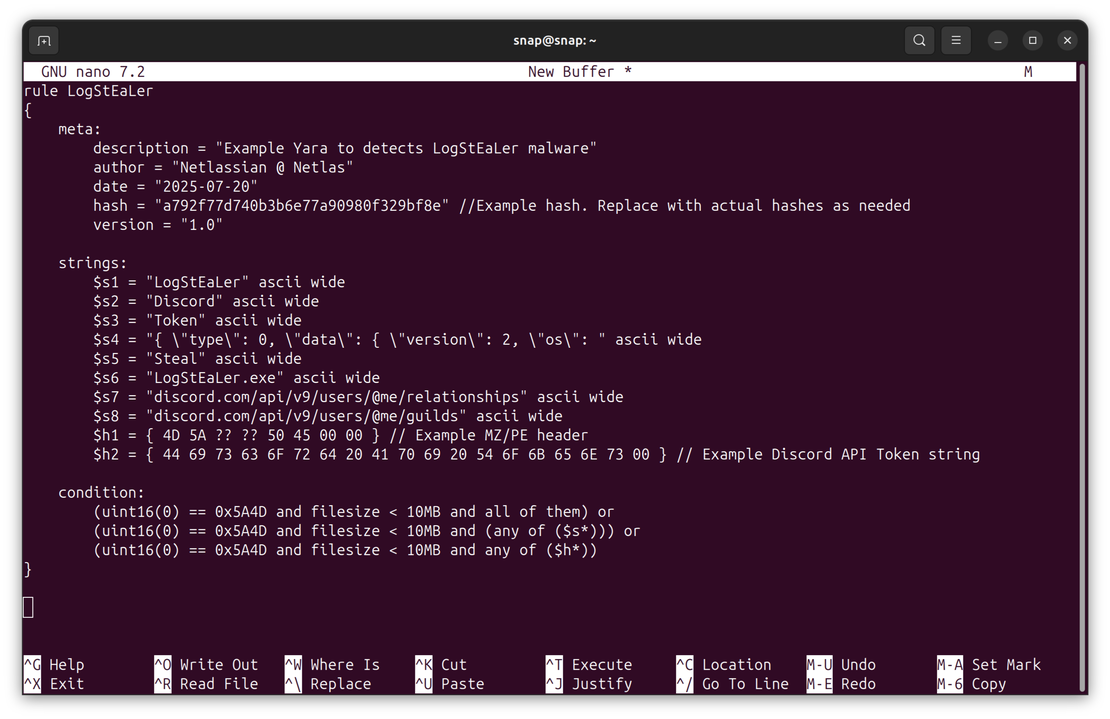Viewport: 1110px width, 719px height.
Task: Click the Exit shortcut in nano
Action: point(62,683)
